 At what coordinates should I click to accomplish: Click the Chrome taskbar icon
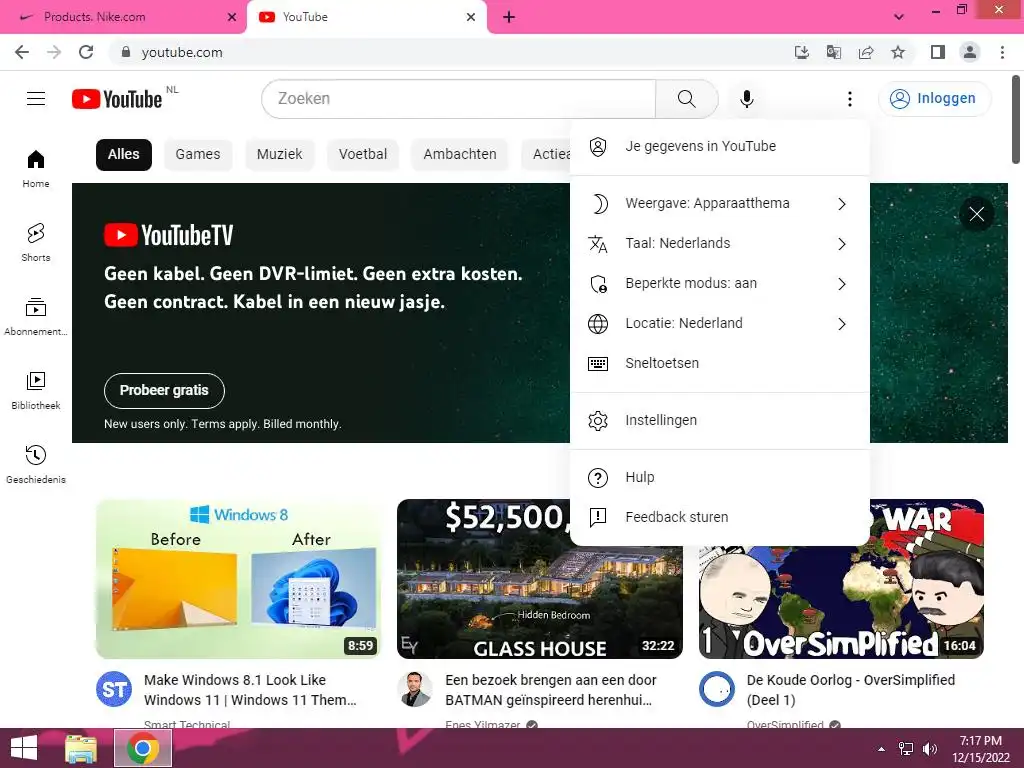coord(143,748)
